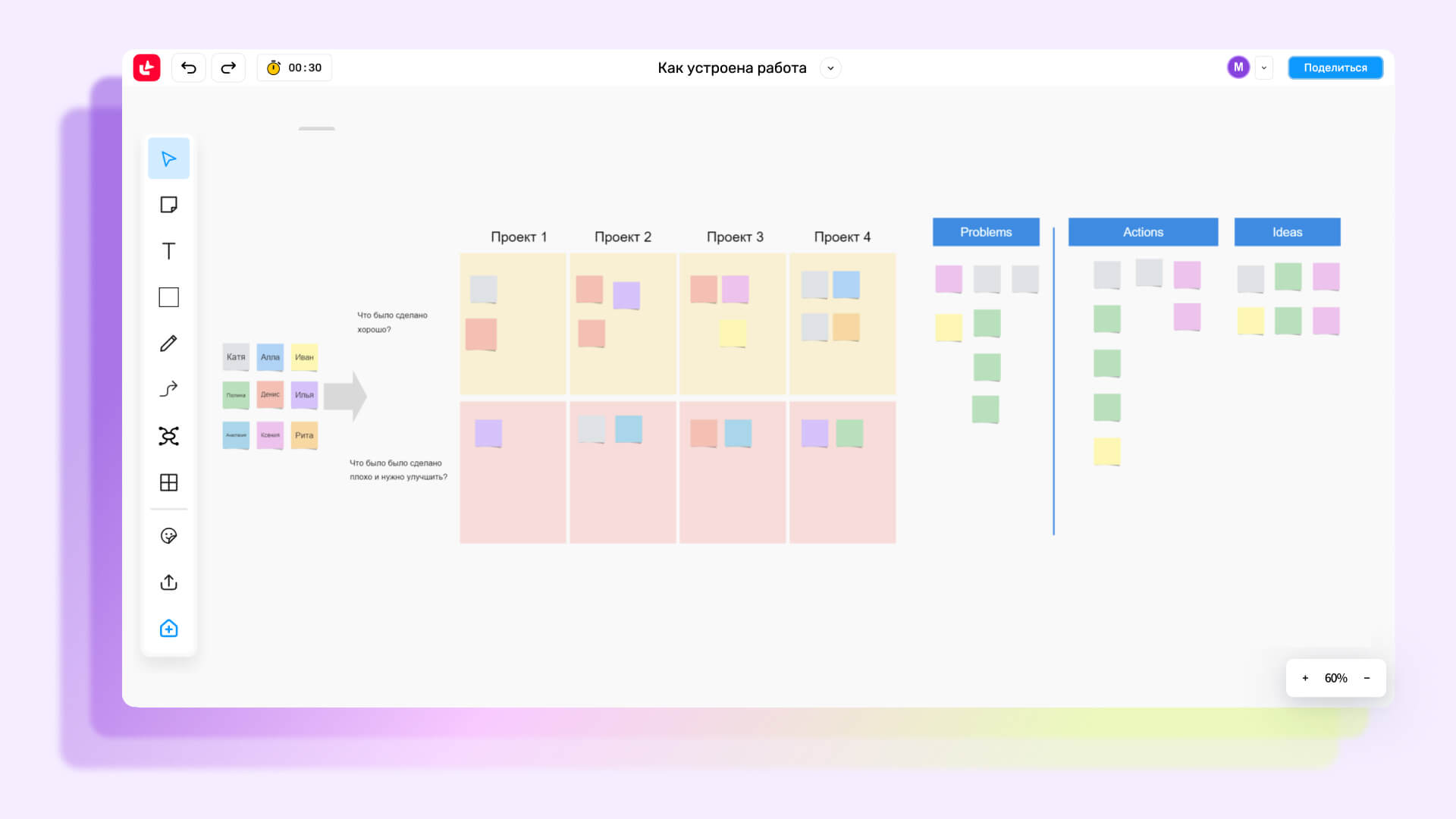This screenshot has height=819, width=1456.
Task: Select the Ксения sticky note
Action: coord(270,435)
